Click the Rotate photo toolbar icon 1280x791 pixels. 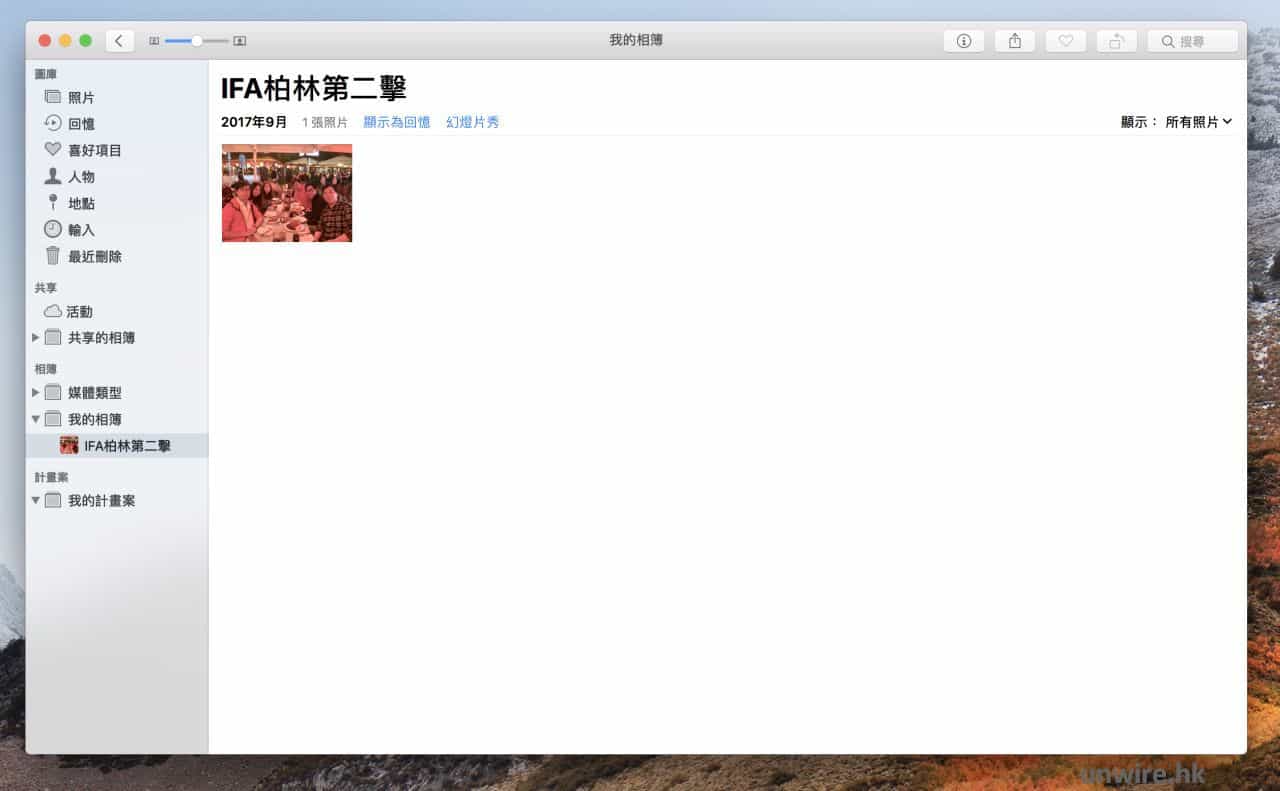(x=1116, y=41)
